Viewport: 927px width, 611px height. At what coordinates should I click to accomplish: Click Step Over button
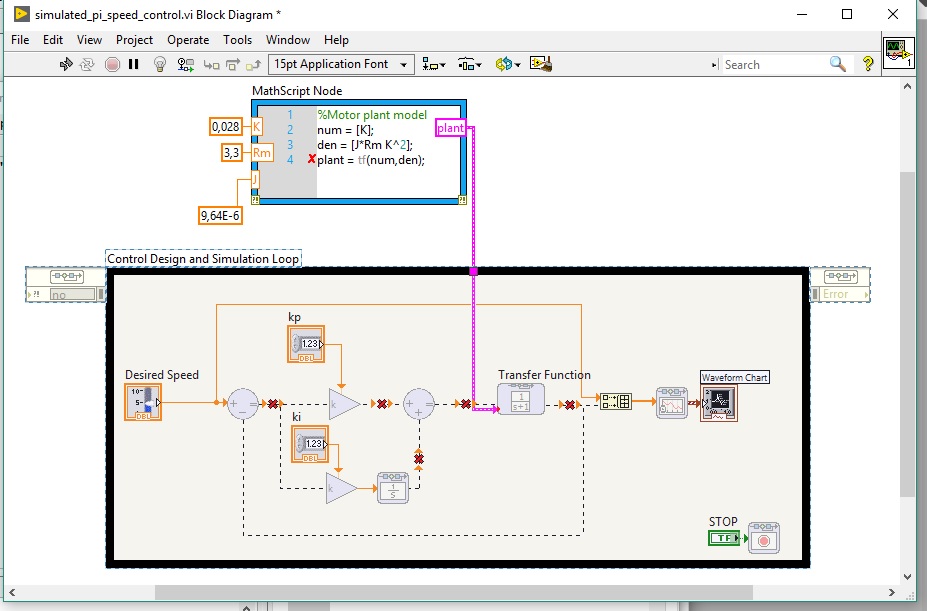(x=233, y=64)
